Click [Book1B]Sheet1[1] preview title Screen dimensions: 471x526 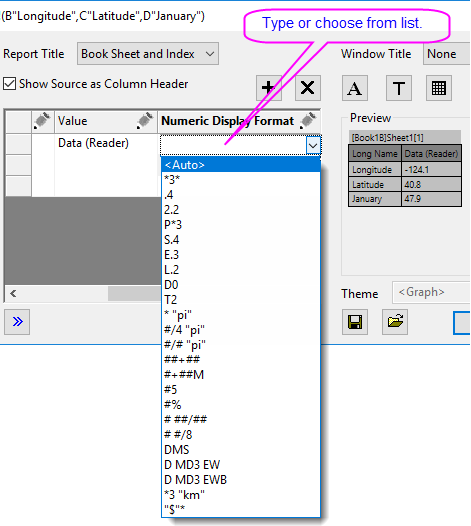pos(405,137)
